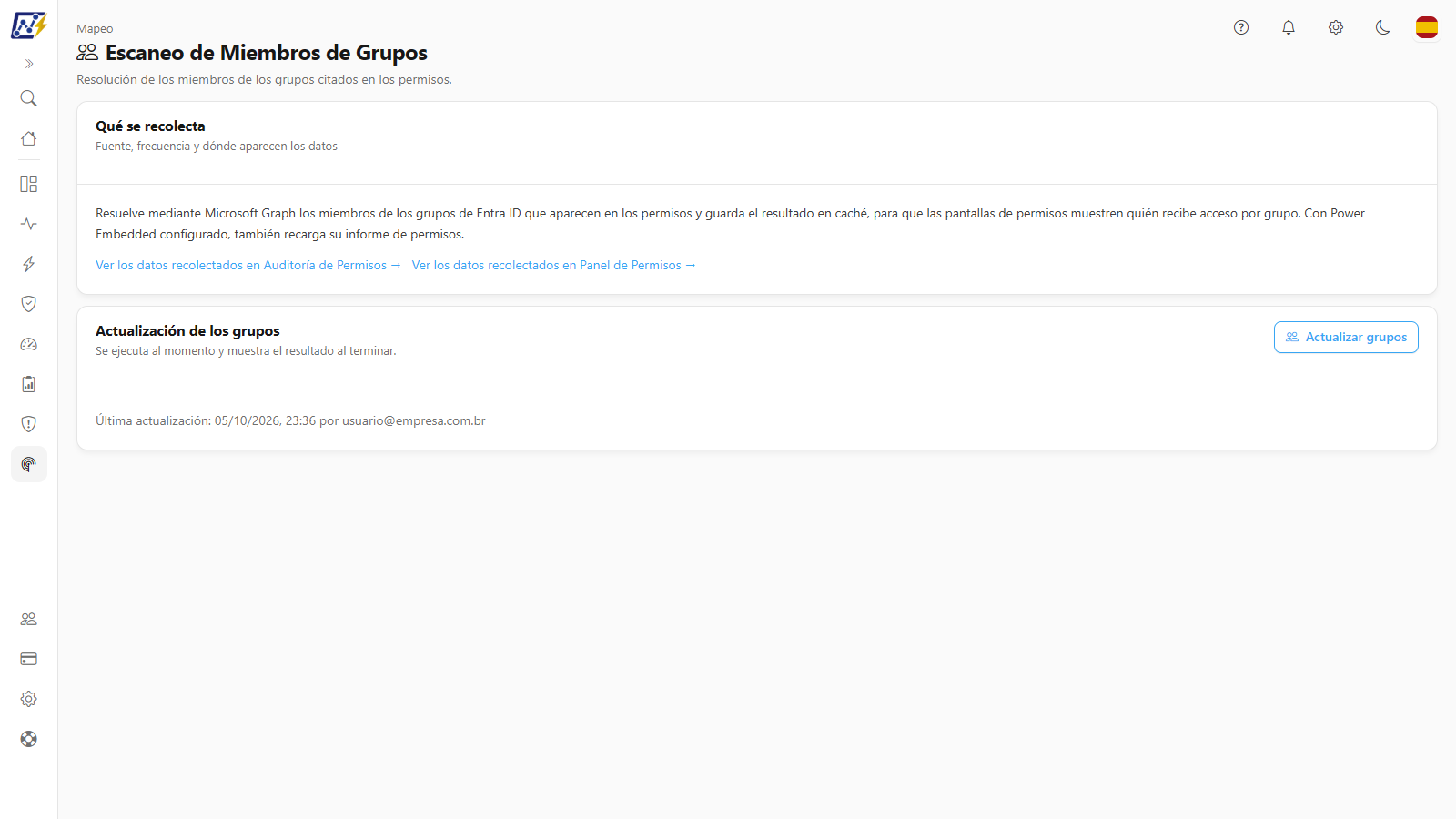Open the dashboard layout icon in sidebar
This screenshot has height=819, width=1456.
pos(29,184)
